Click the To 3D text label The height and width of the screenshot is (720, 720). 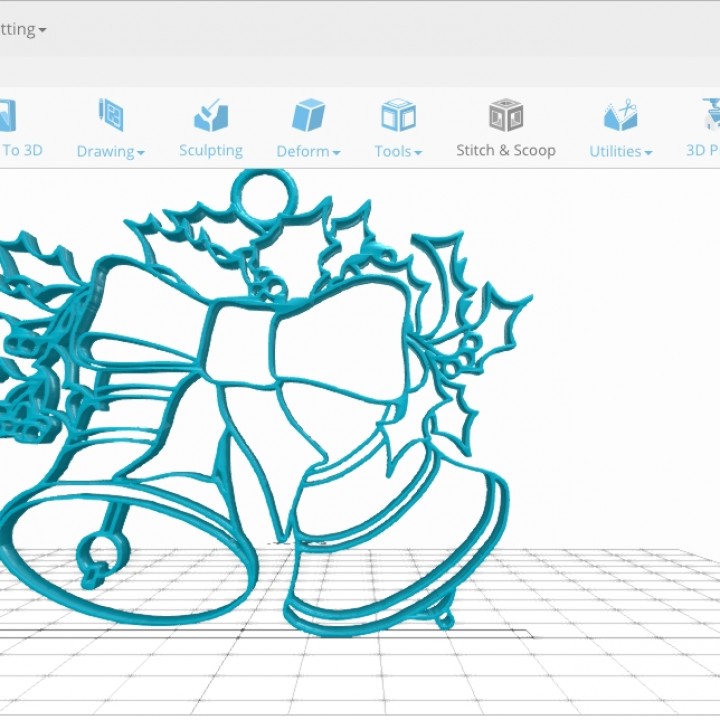point(21,150)
